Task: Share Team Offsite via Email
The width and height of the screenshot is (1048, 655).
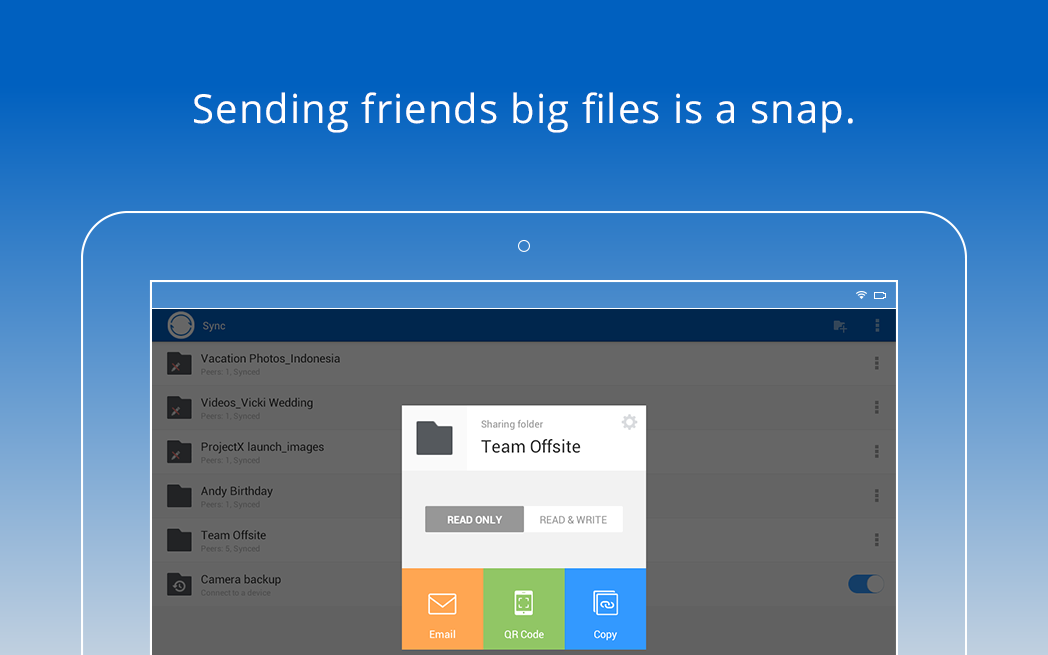Action: 442,608
